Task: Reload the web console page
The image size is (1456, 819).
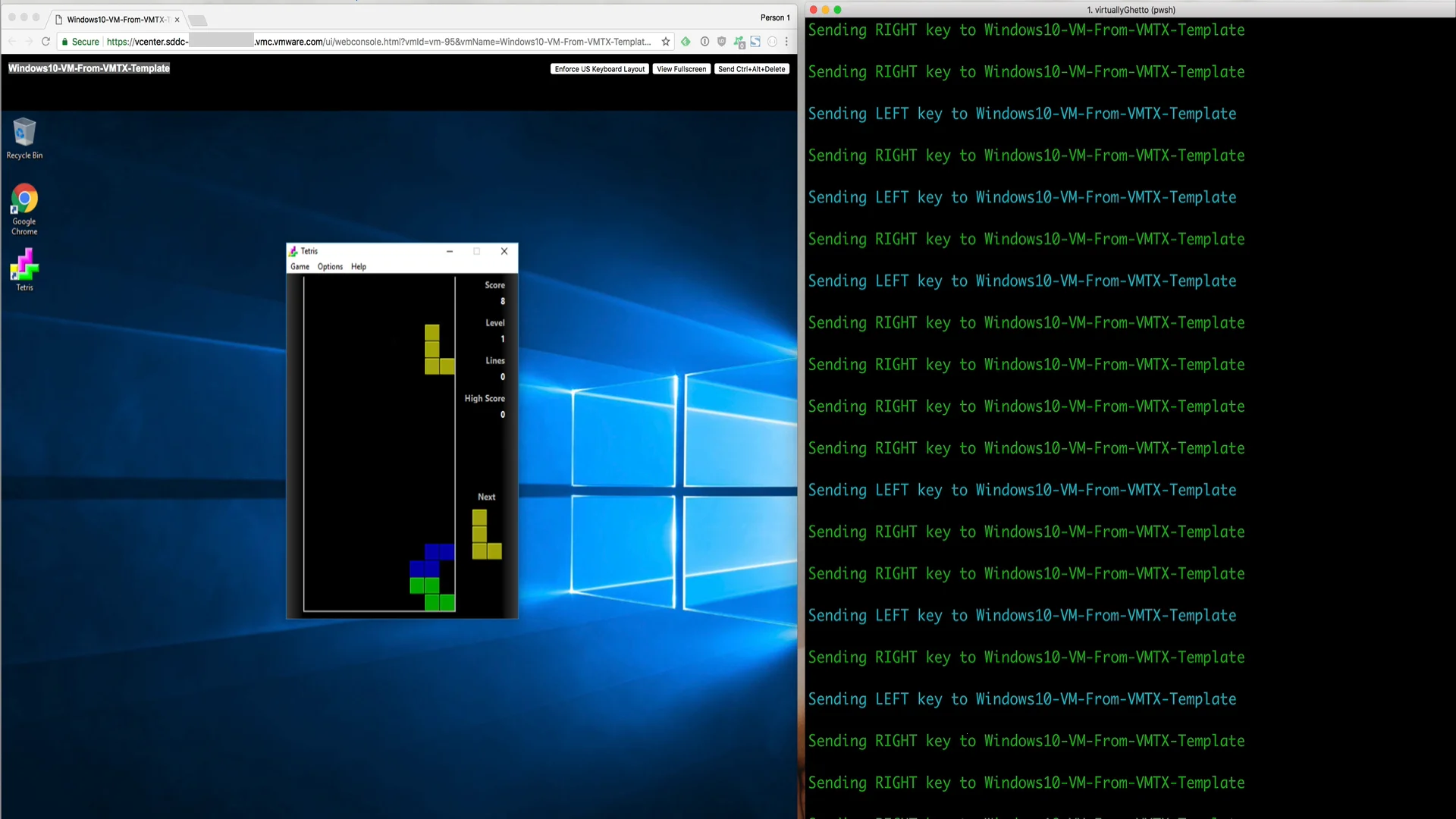Action: 45,42
